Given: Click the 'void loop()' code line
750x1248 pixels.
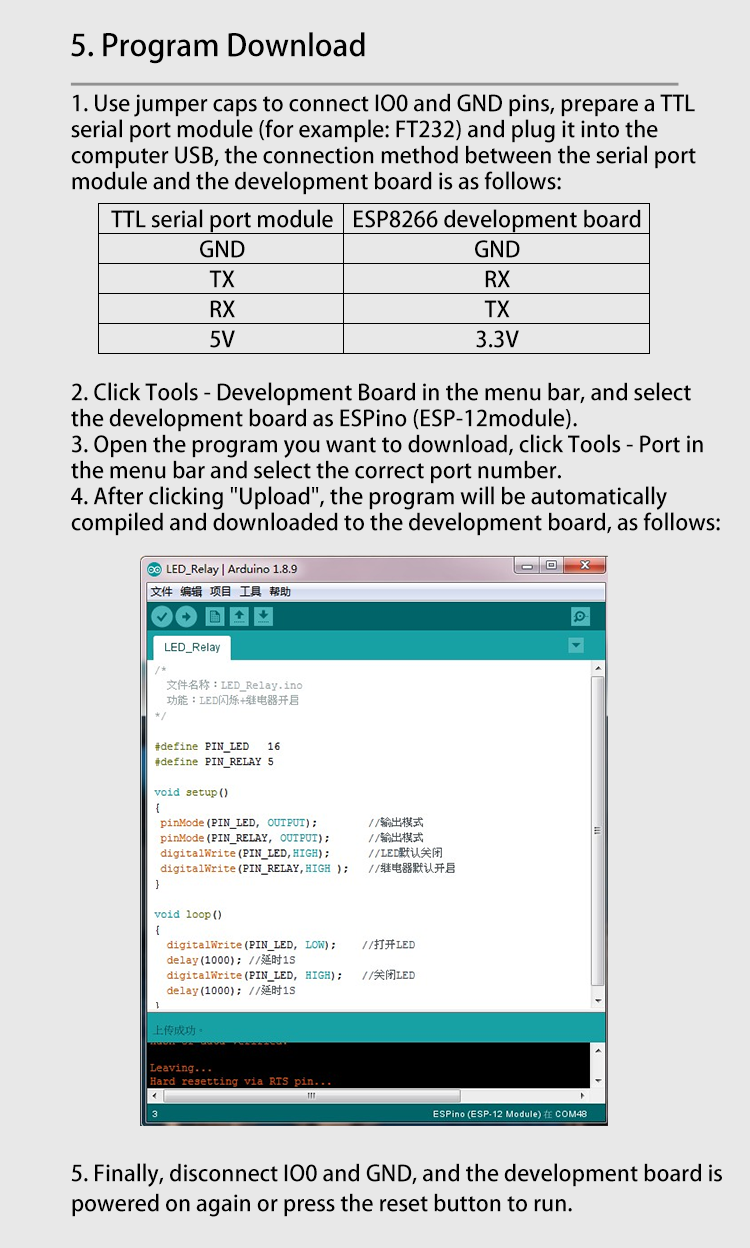Looking at the screenshot, I should tap(188, 914).
